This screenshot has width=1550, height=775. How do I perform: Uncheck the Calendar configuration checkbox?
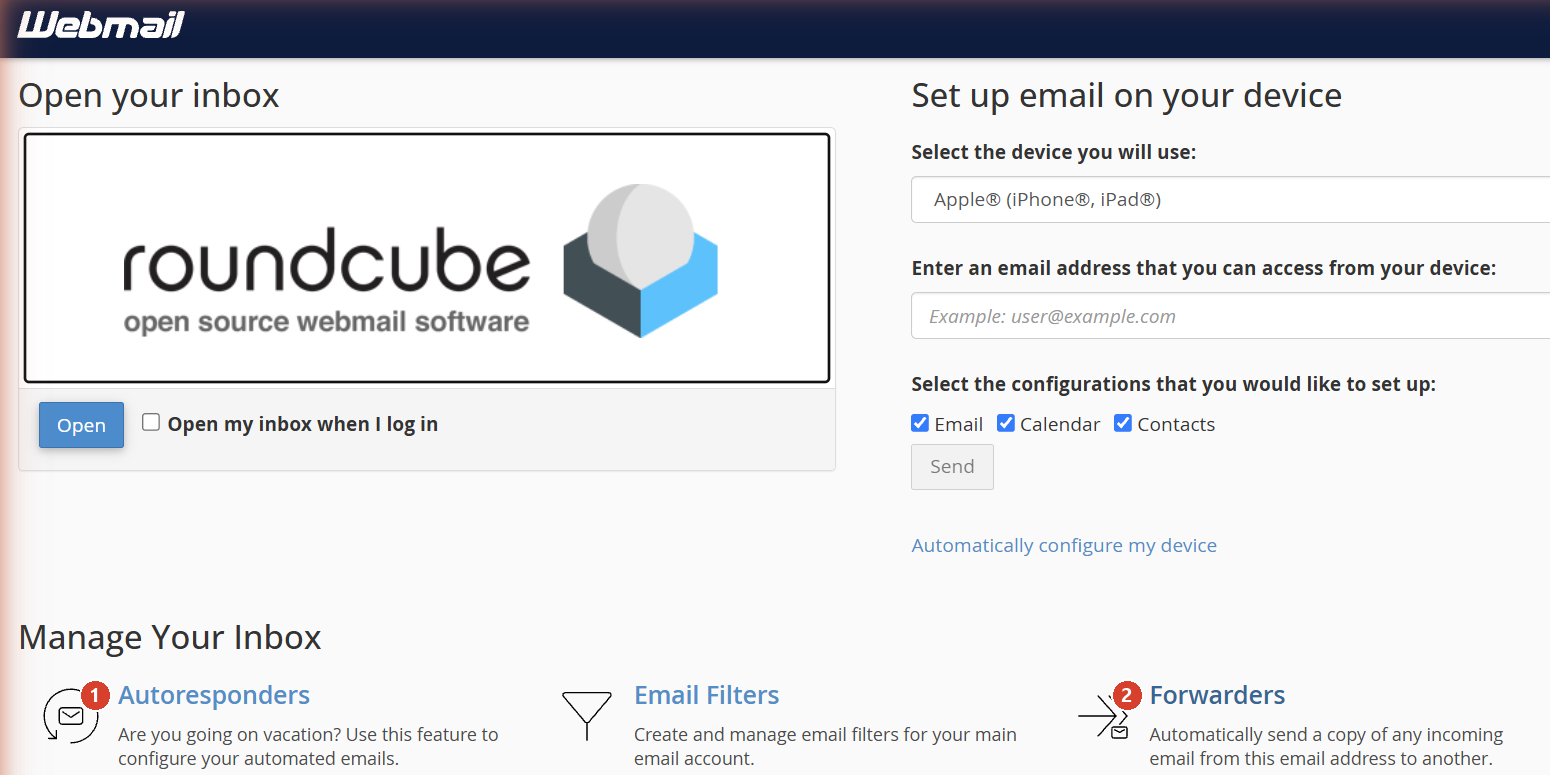(x=1006, y=423)
